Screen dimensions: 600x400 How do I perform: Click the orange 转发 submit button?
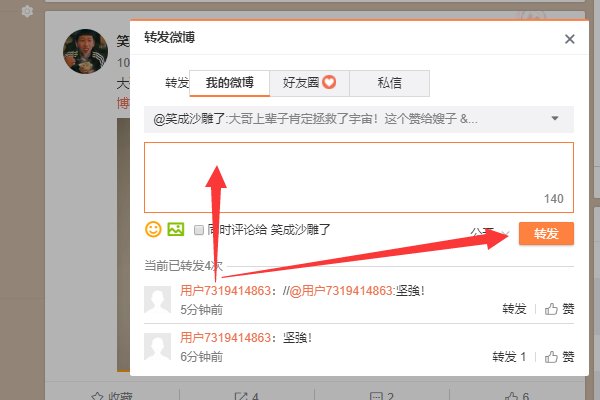(546, 233)
